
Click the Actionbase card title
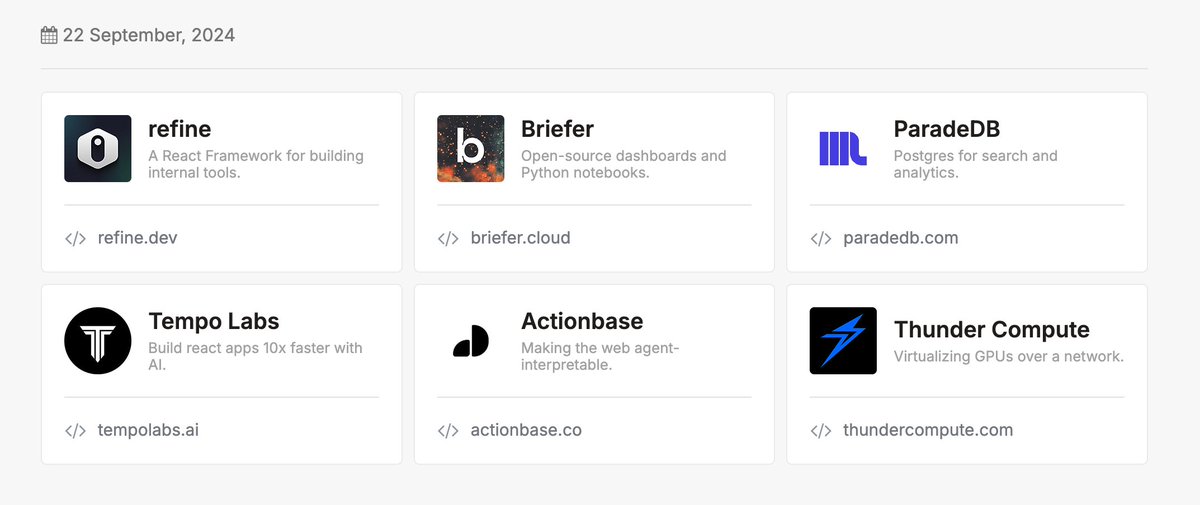(582, 321)
